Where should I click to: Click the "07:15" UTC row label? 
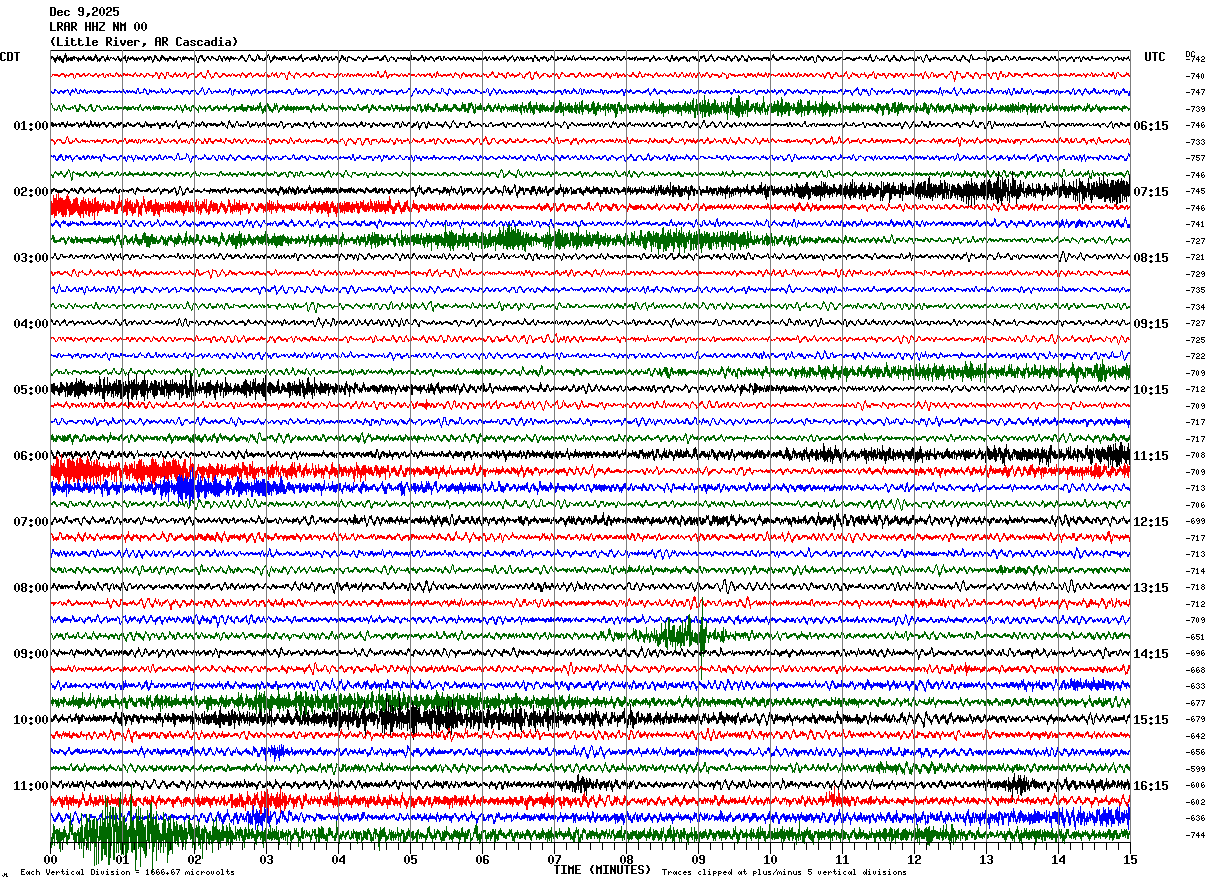click(1151, 192)
